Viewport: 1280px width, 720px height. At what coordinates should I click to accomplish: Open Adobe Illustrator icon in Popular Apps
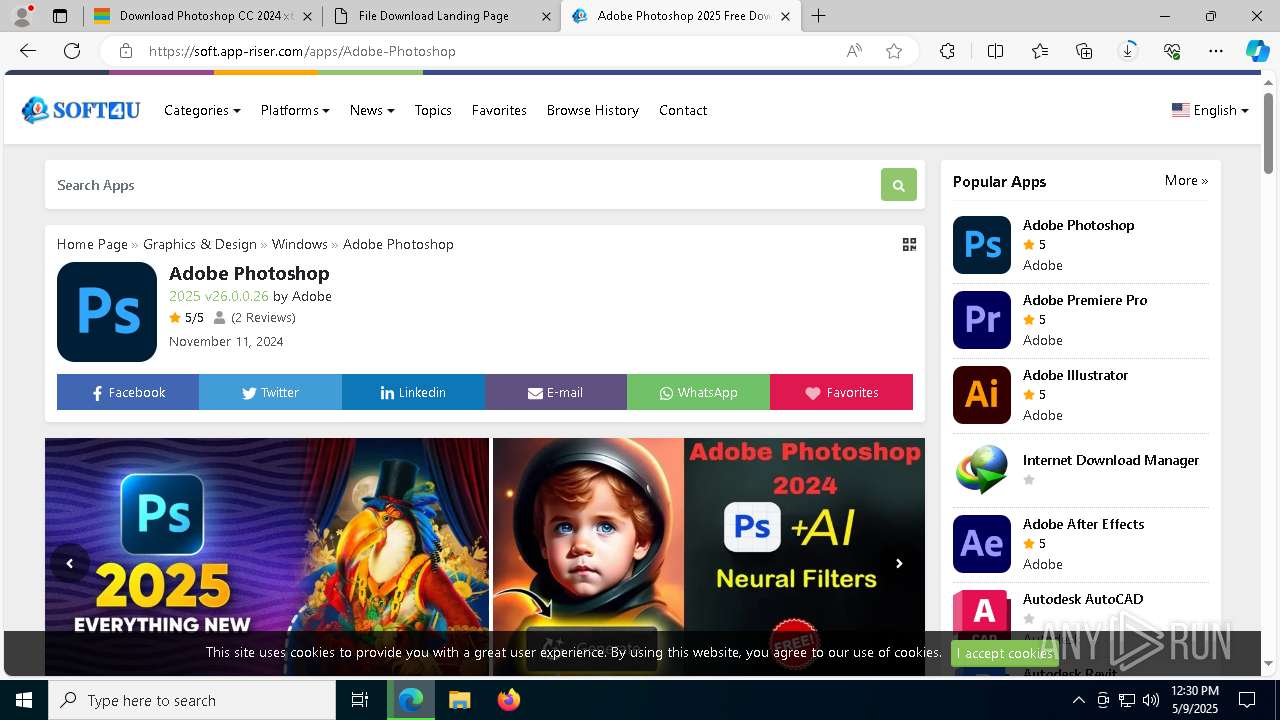point(982,395)
